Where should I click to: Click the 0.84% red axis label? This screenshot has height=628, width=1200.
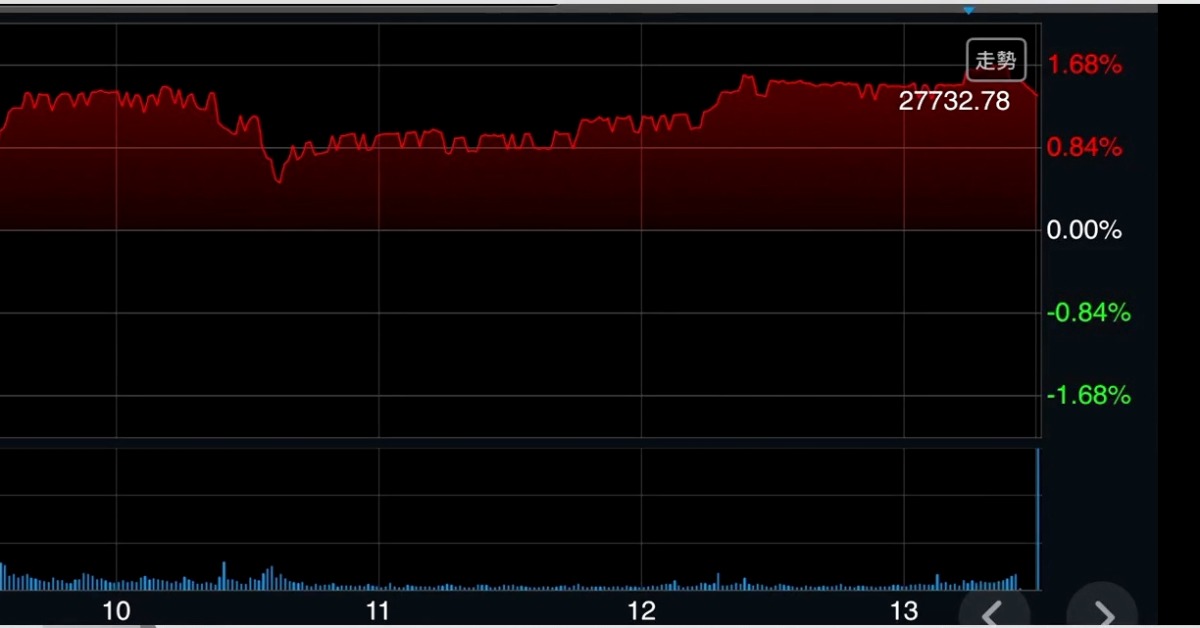click(1084, 148)
